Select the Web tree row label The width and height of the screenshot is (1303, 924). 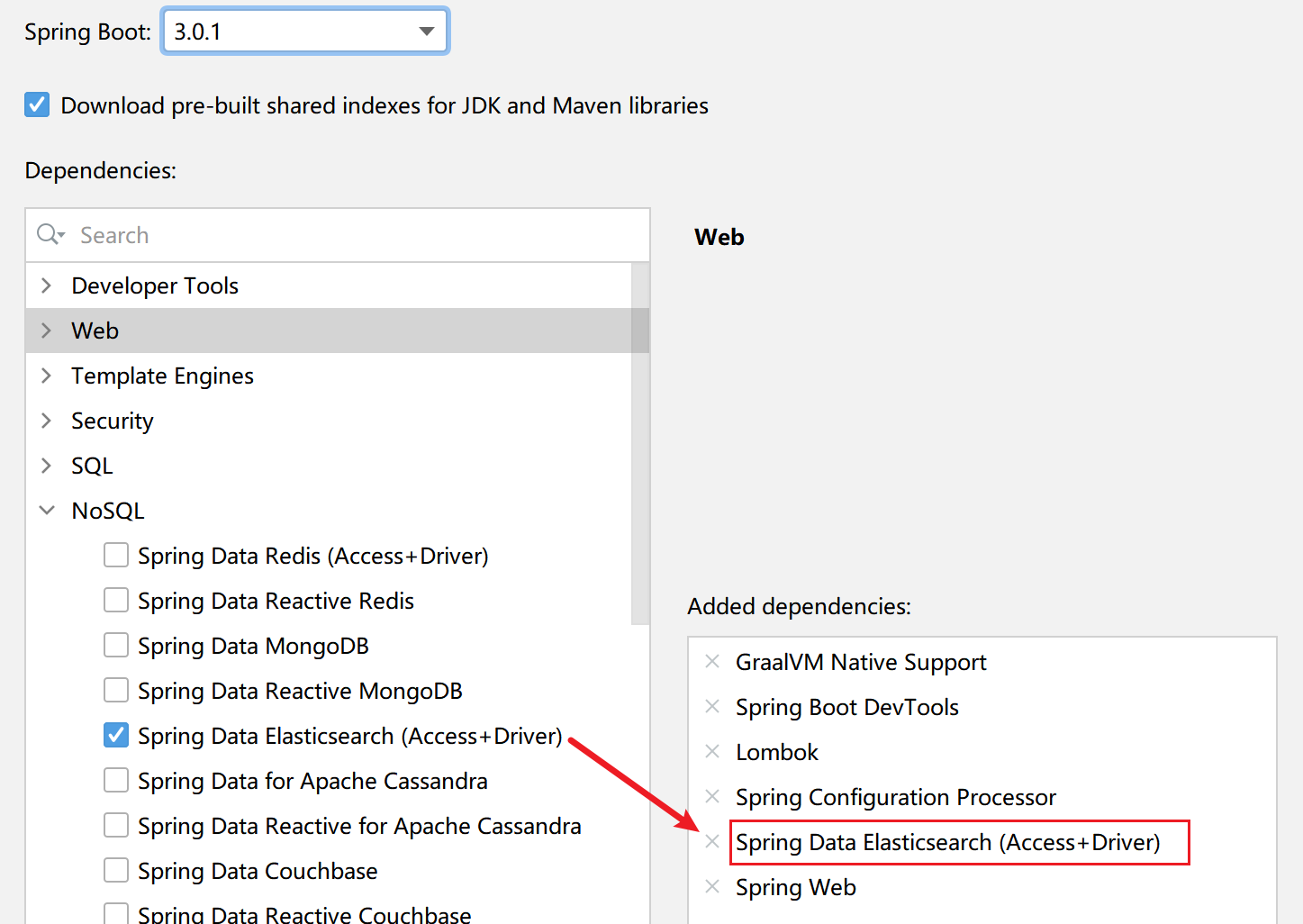pos(95,331)
